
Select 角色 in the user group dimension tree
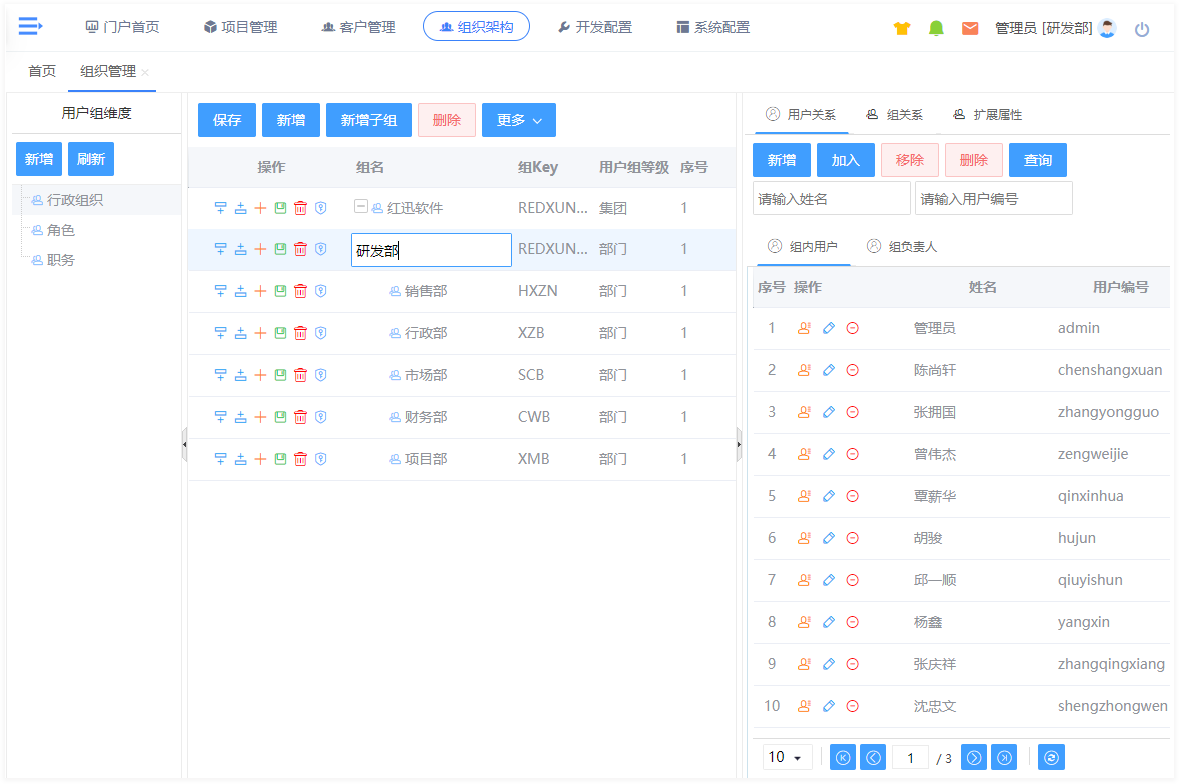(x=61, y=230)
